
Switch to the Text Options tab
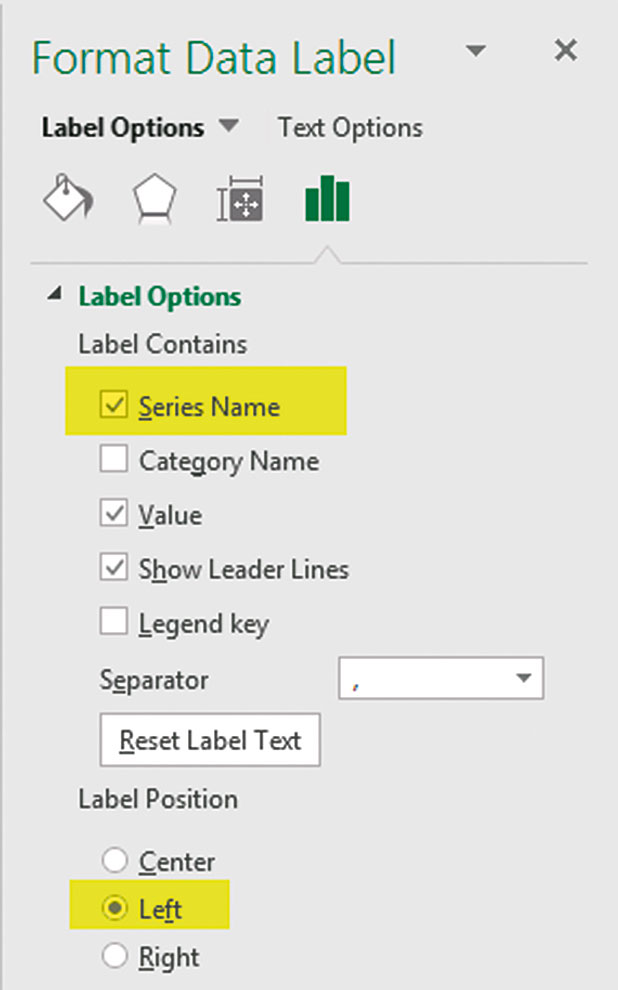coord(350,128)
